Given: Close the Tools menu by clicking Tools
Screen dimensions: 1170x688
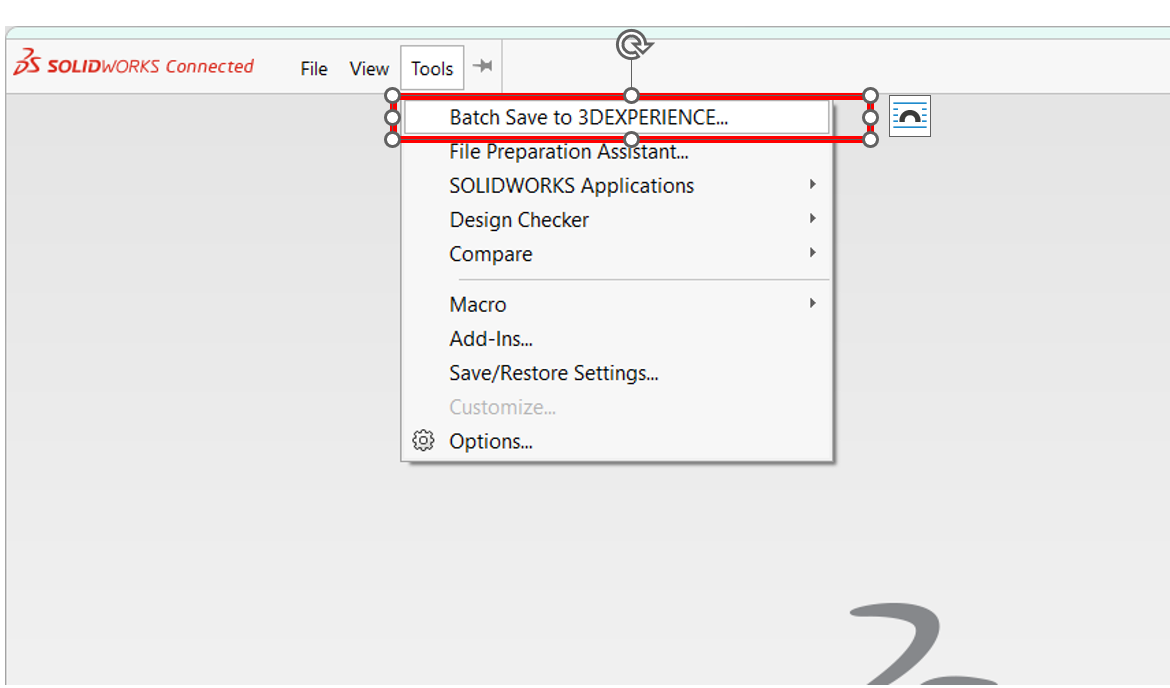Looking at the screenshot, I should click(432, 69).
